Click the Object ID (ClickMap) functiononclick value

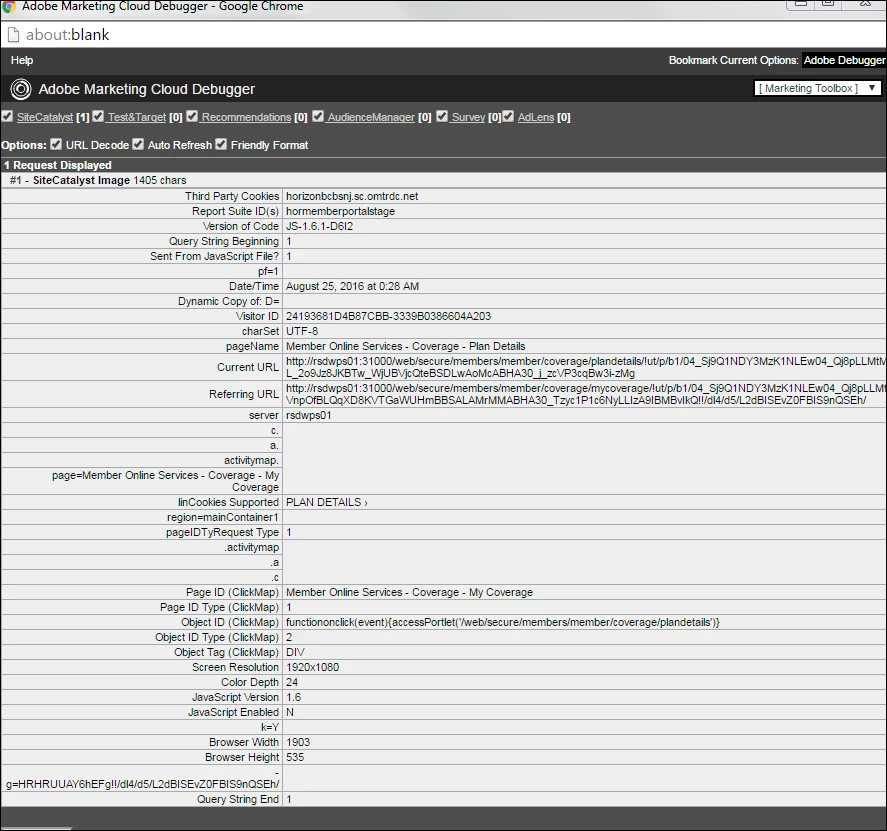503,622
